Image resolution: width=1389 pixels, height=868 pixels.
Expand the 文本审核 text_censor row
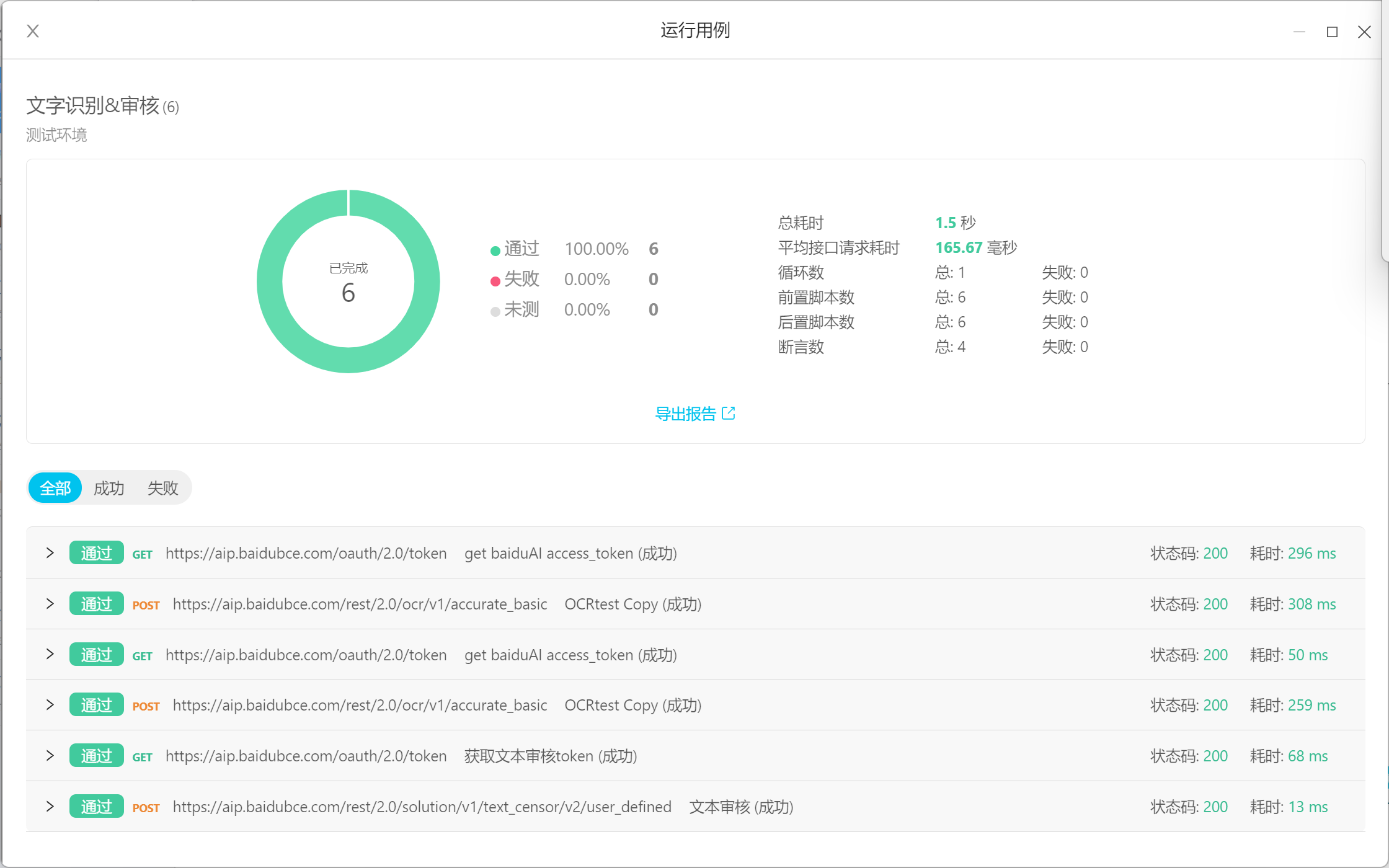50,806
